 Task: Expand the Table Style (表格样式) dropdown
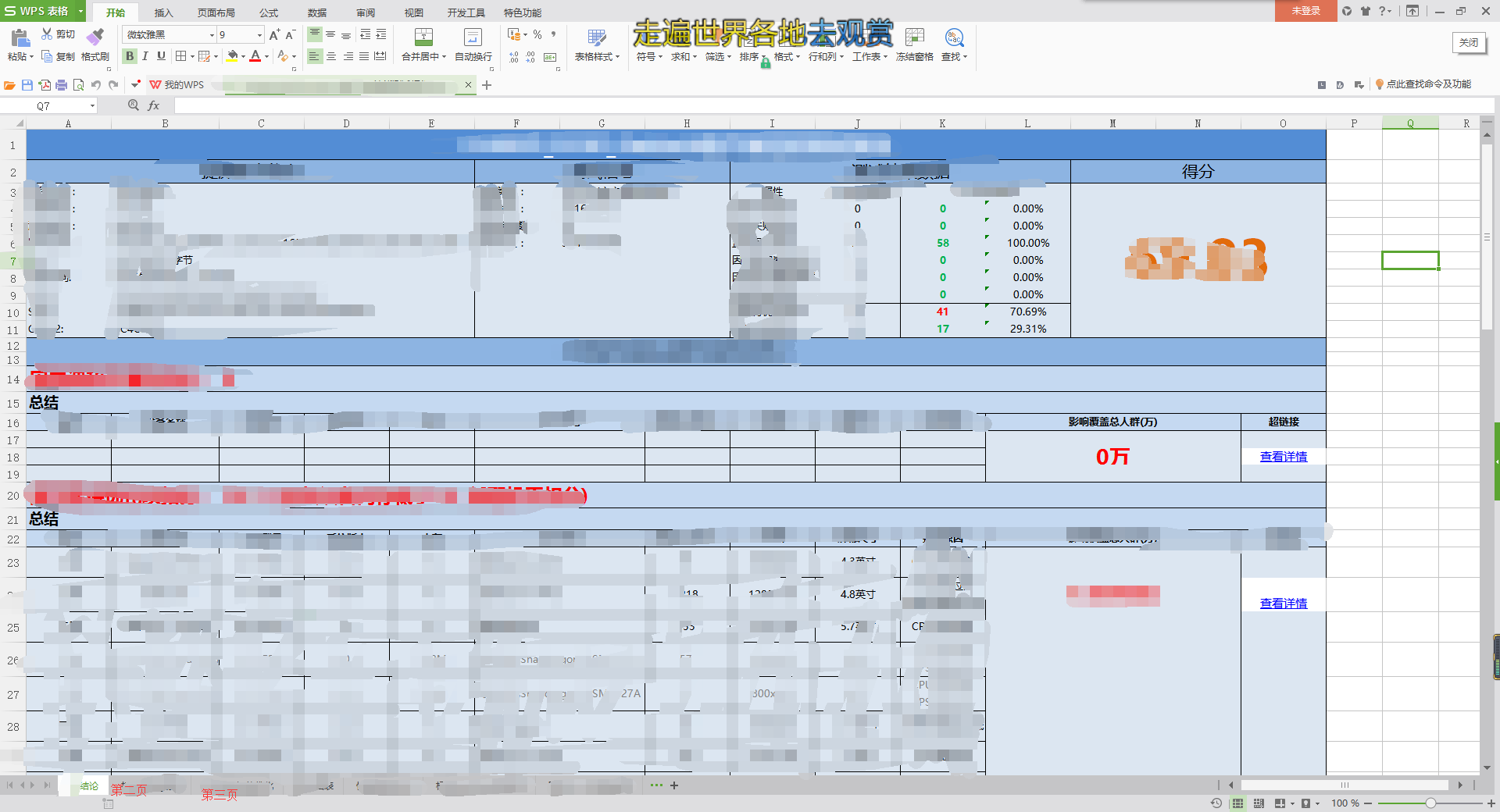click(x=597, y=57)
